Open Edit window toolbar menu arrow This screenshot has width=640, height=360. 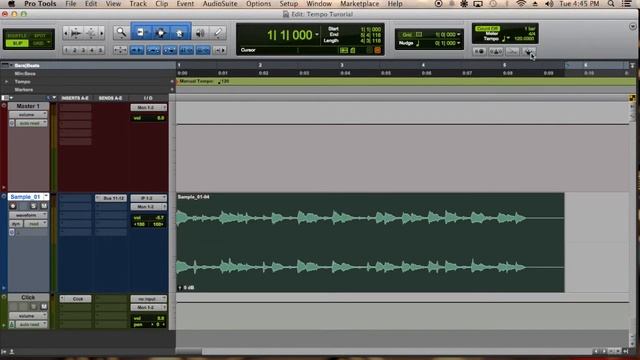(x=633, y=27)
